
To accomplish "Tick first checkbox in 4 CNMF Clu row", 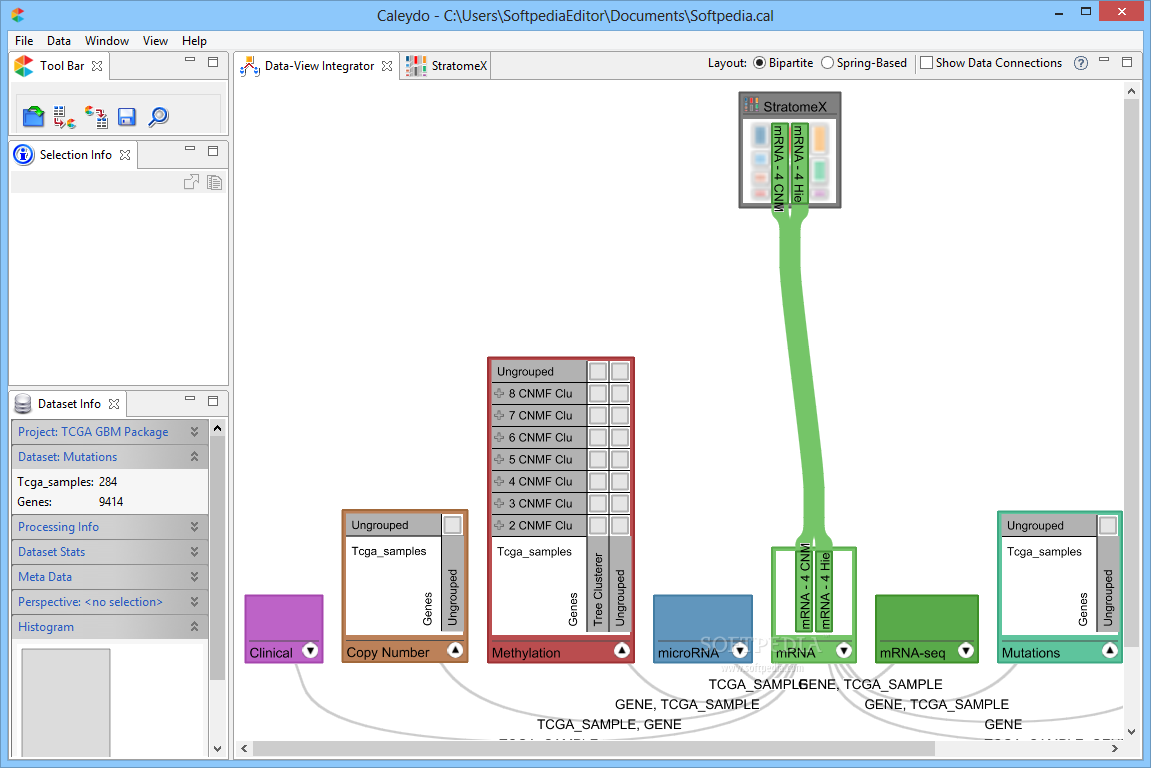I will pos(598,482).
